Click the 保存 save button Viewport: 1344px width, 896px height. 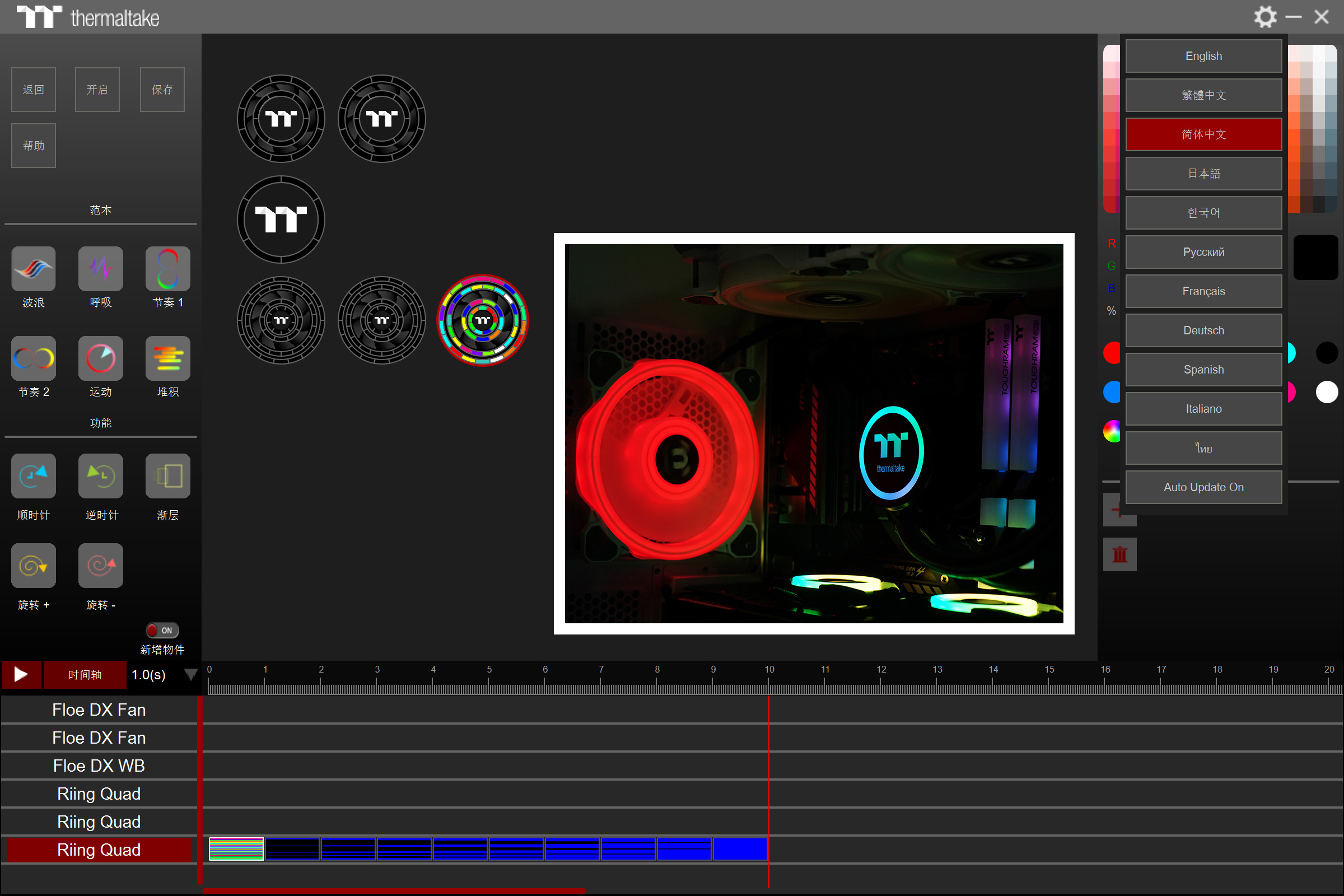(x=162, y=90)
